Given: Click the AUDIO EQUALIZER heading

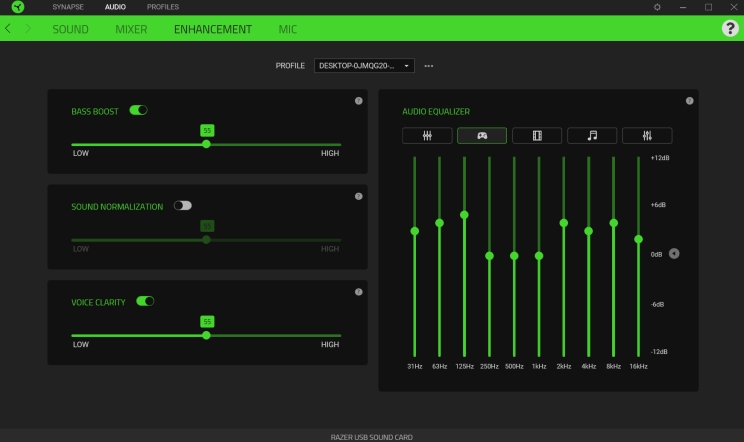Looking at the screenshot, I should pyautogui.click(x=436, y=111).
